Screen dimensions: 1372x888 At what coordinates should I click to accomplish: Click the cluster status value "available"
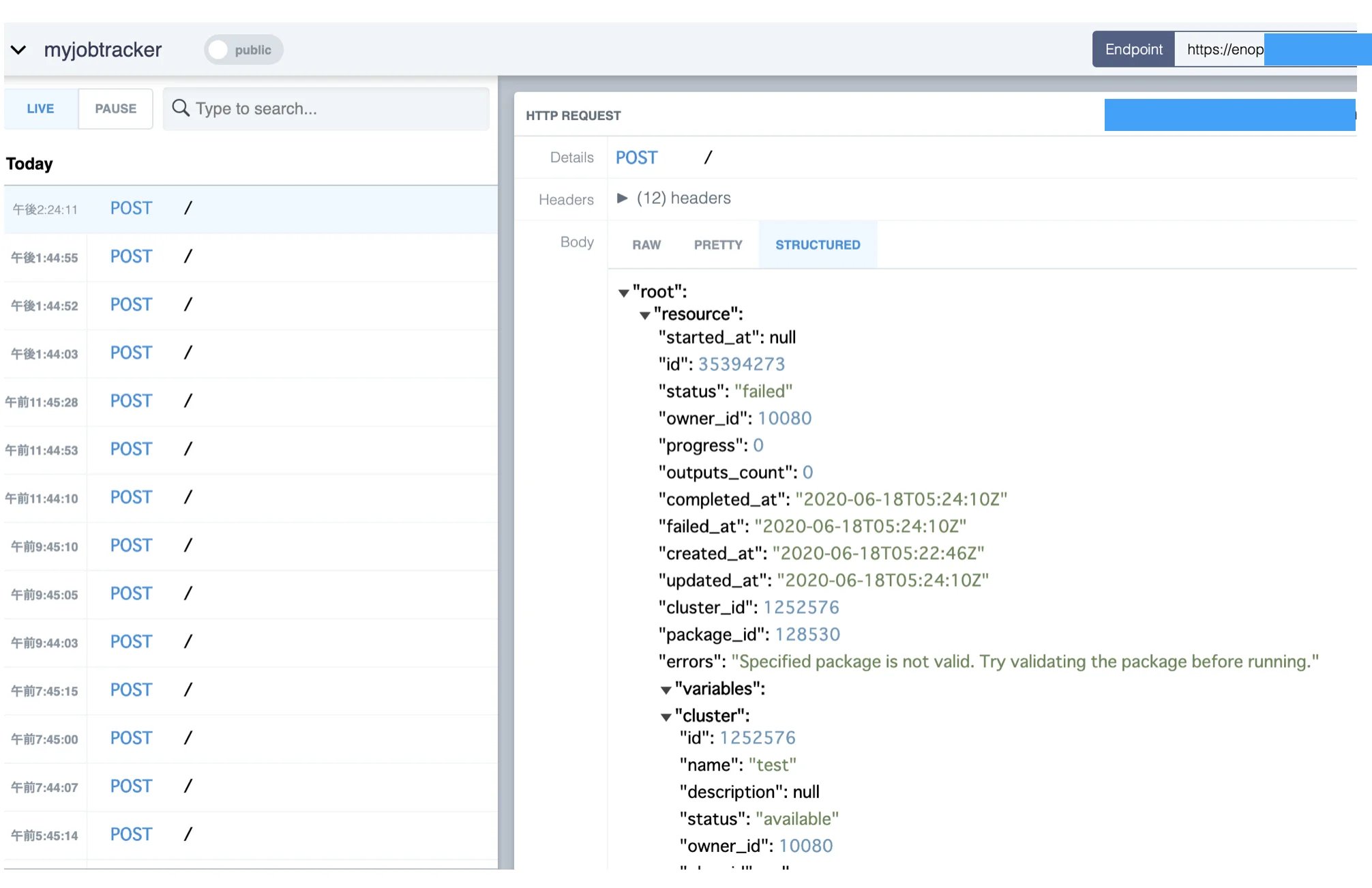[x=797, y=819]
